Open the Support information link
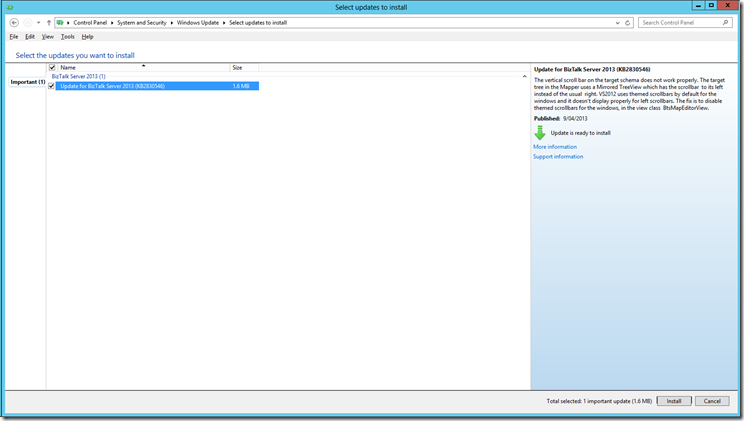Screen dimensions: 744x421 [x=558, y=156]
